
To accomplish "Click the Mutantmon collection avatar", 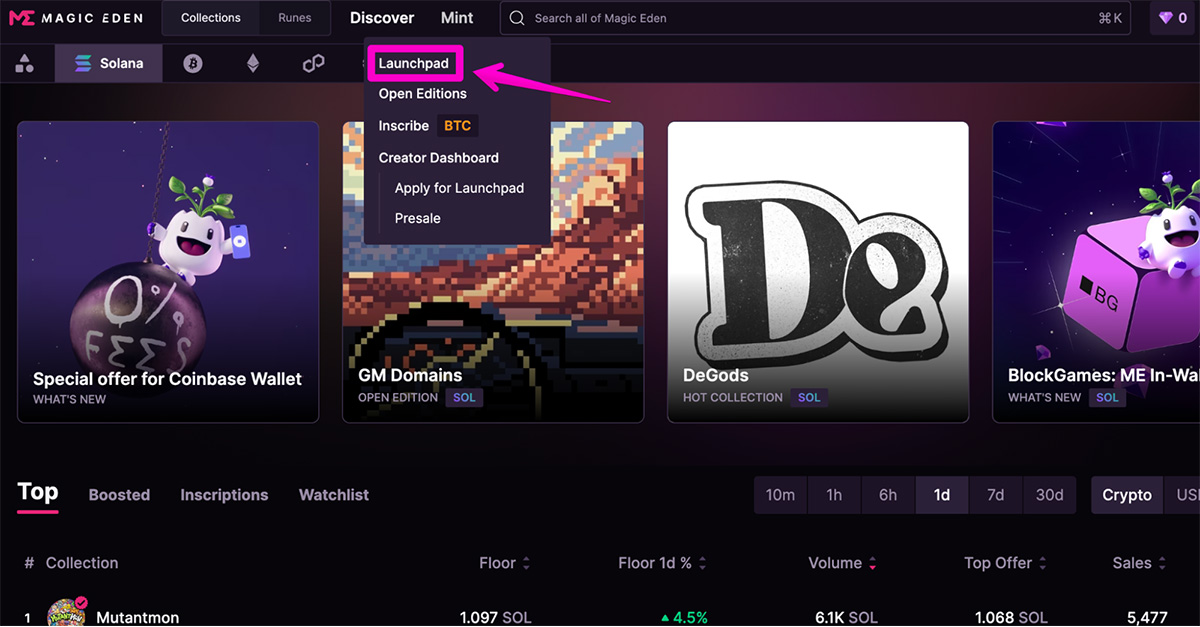I will coord(67,615).
